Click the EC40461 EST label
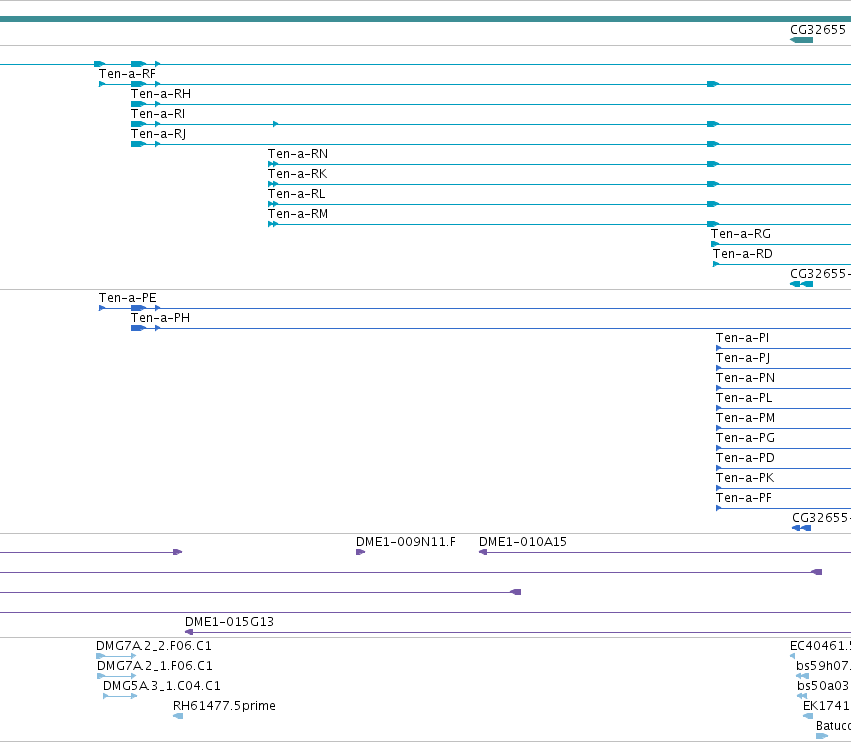Image resolution: width=851 pixels, height=742 pixels. coord(820,646)
